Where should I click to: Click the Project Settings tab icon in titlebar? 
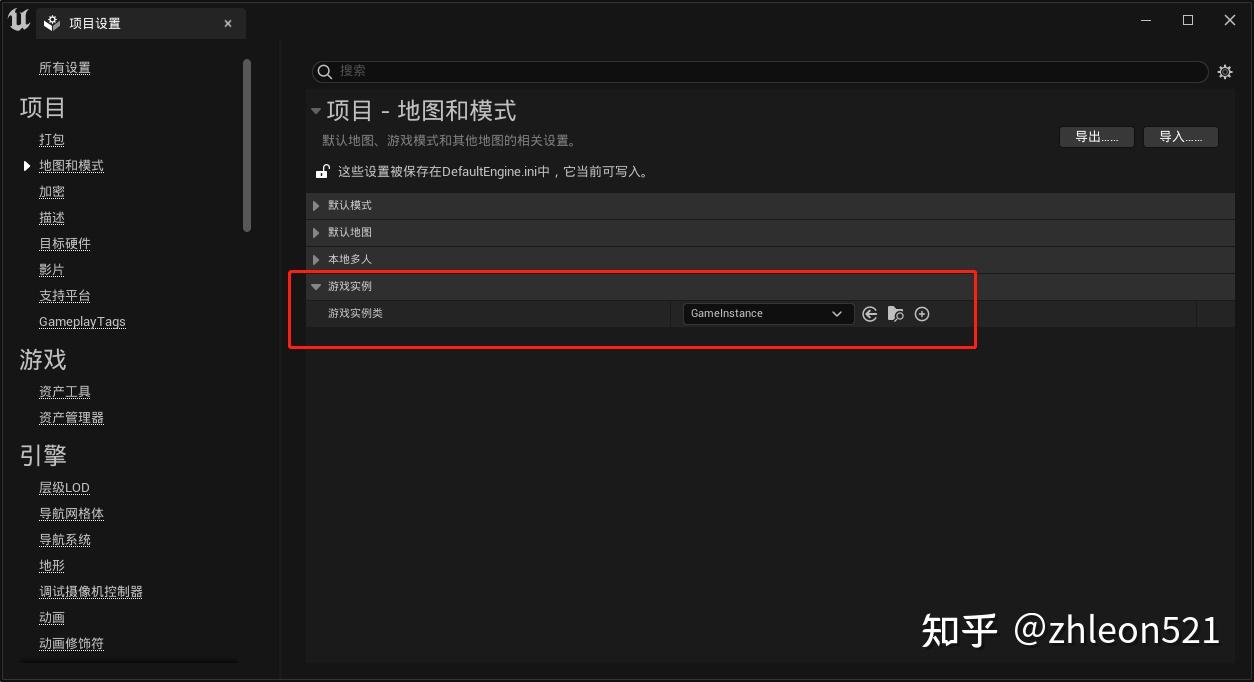51,22
